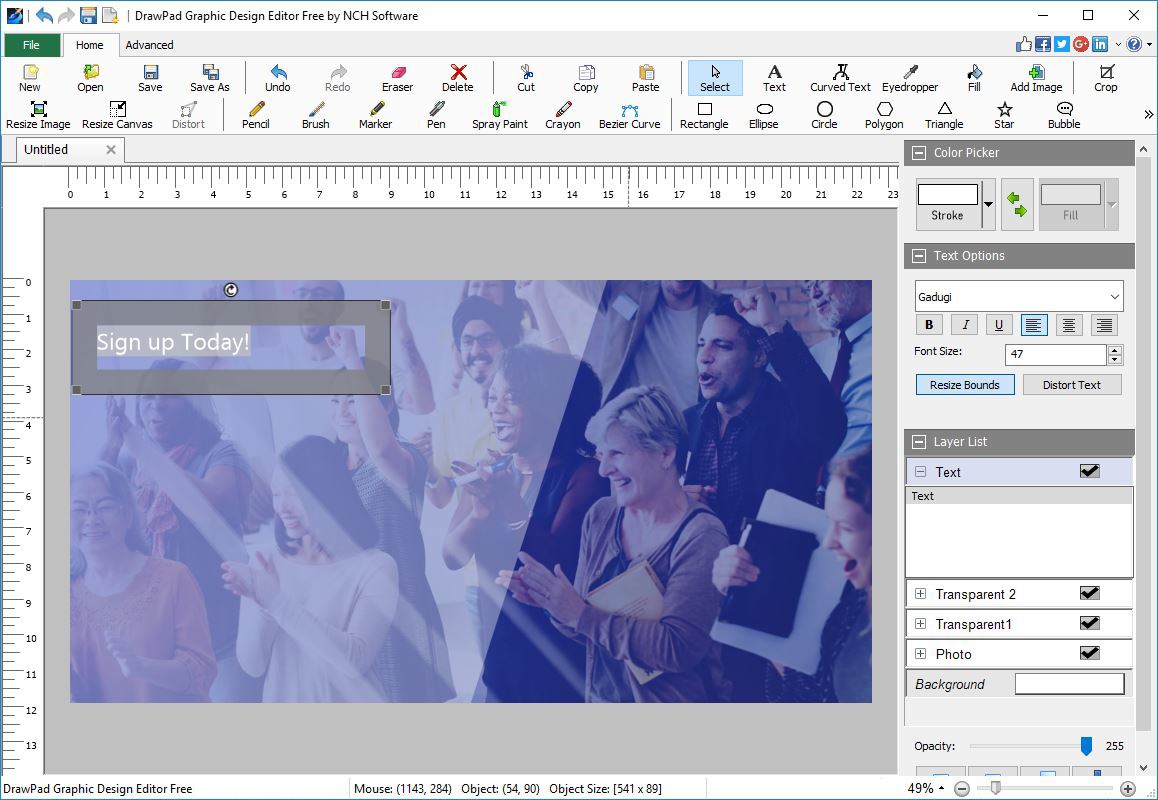Swap stroke and fill colors
The width and height of the screenshot is (1158, 800).
[1017, 204]
